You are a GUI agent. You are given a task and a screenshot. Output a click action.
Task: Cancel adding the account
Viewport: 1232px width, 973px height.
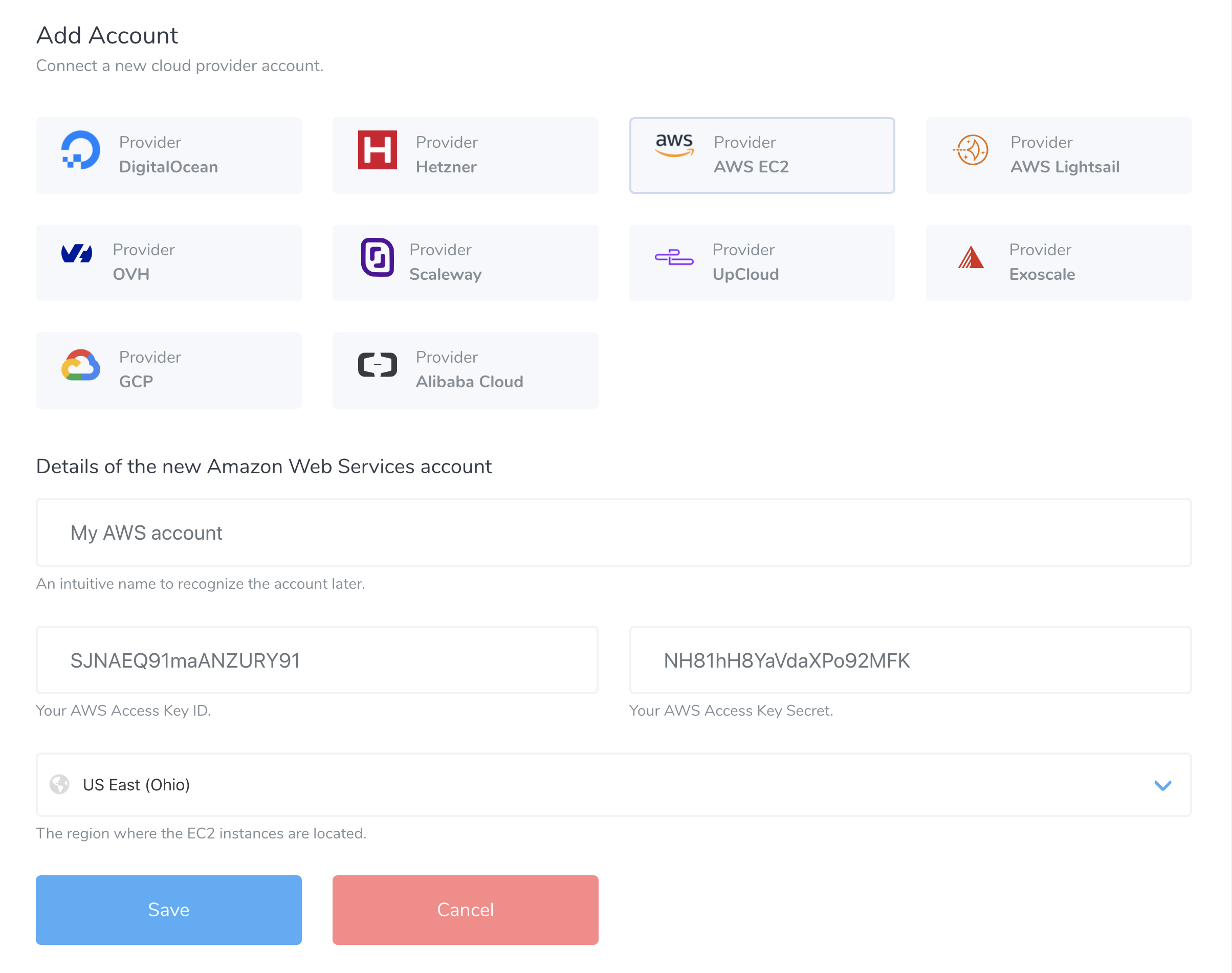pyautogui.click(x=466, y=910)
